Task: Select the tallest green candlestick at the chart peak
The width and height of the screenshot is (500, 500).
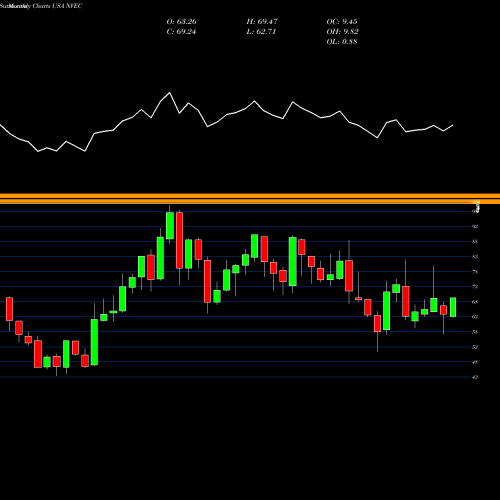Action: click(x=170, y=226)
